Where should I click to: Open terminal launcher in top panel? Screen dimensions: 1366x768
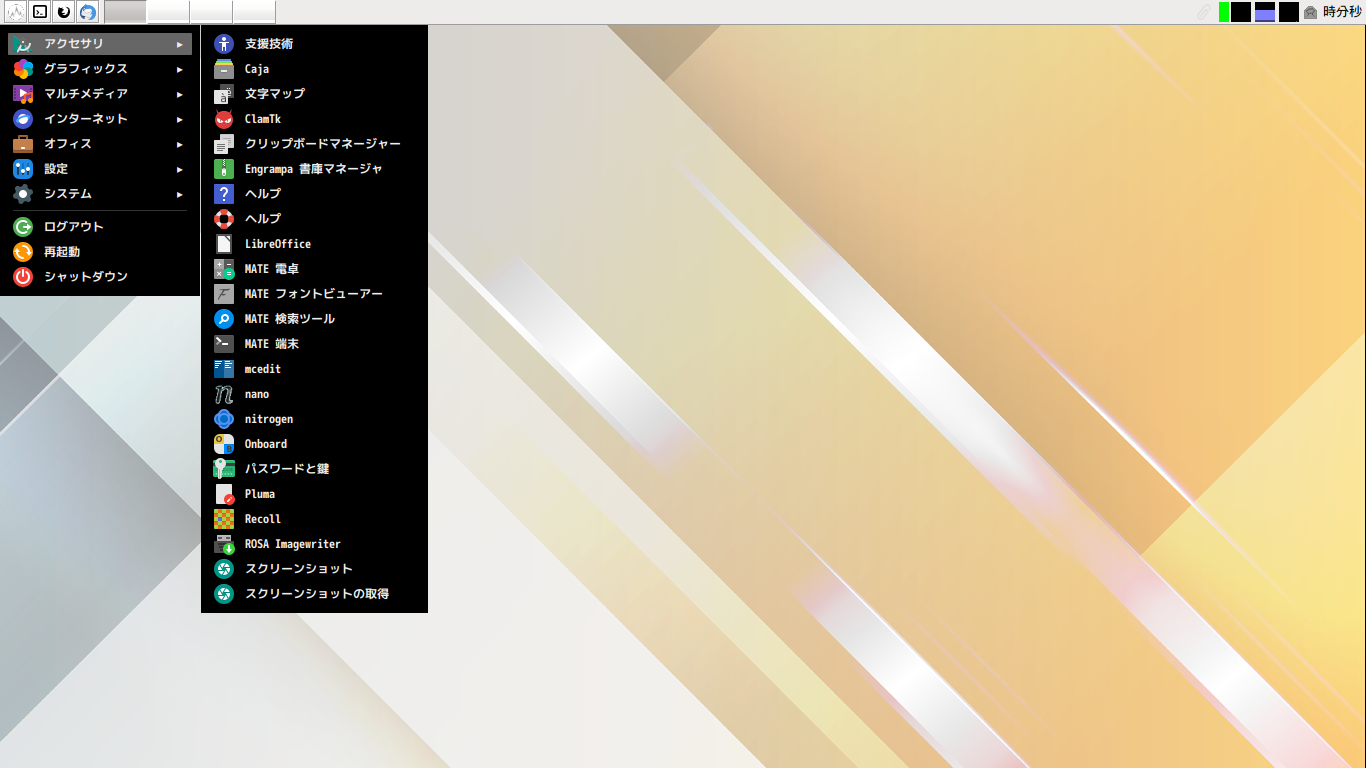pos(40,12)
